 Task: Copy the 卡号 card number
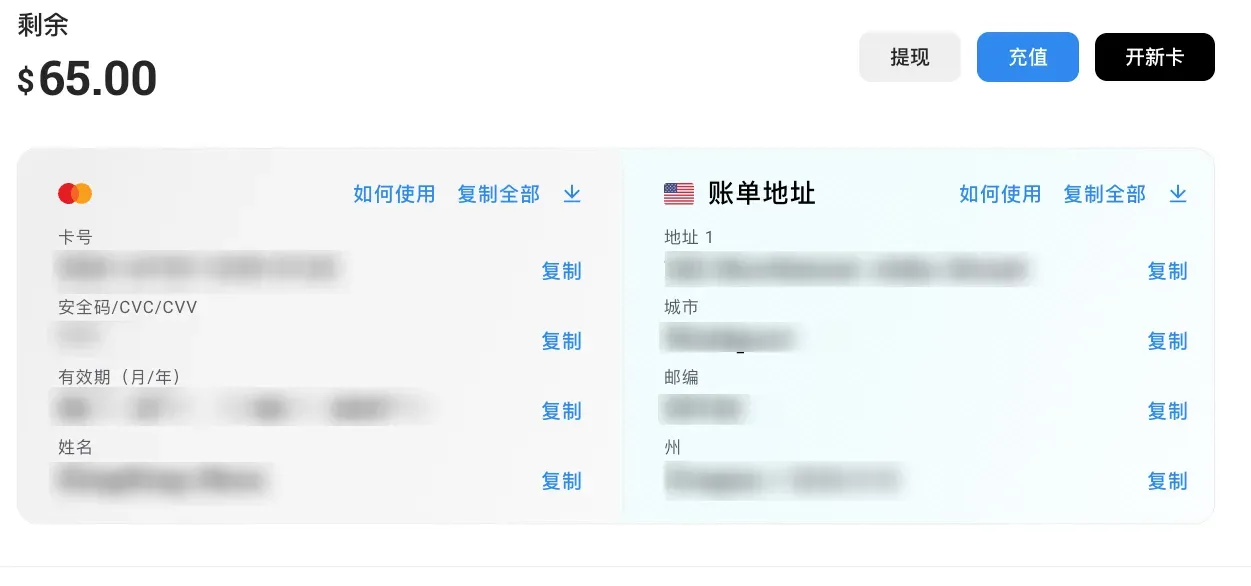pos(563,271)
